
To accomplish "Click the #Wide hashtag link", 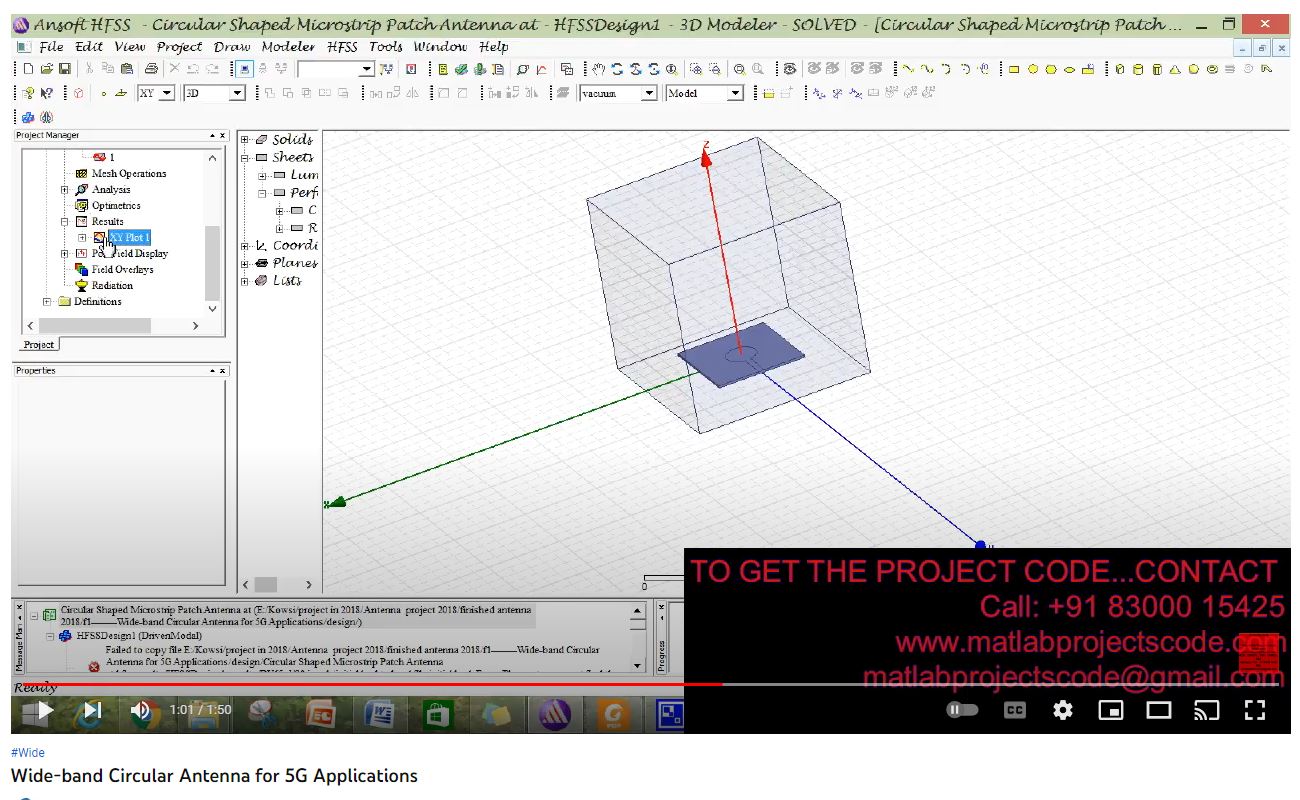I will tap(28, 752).
